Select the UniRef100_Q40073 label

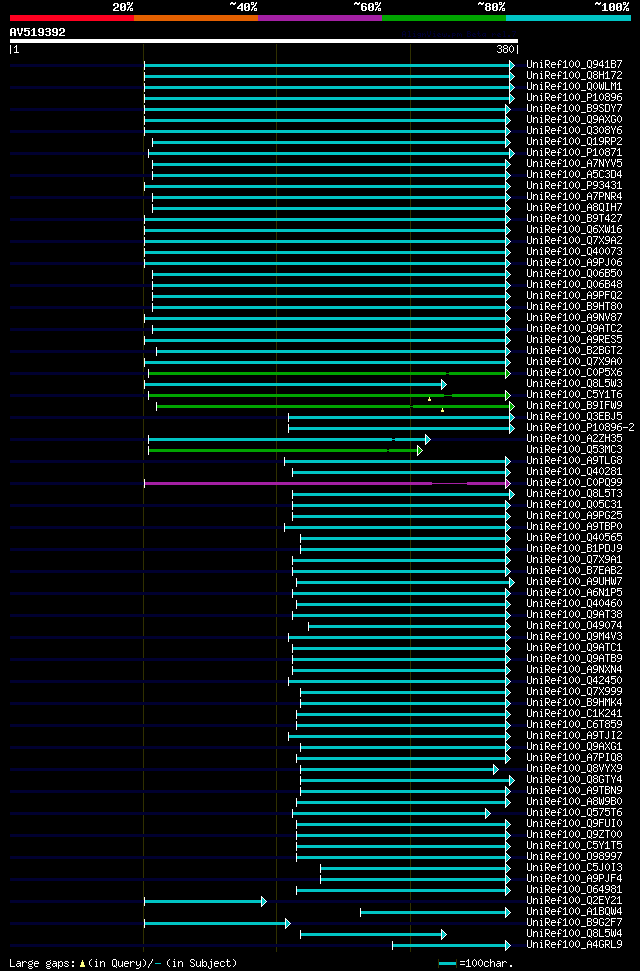[x=574, y=251]
